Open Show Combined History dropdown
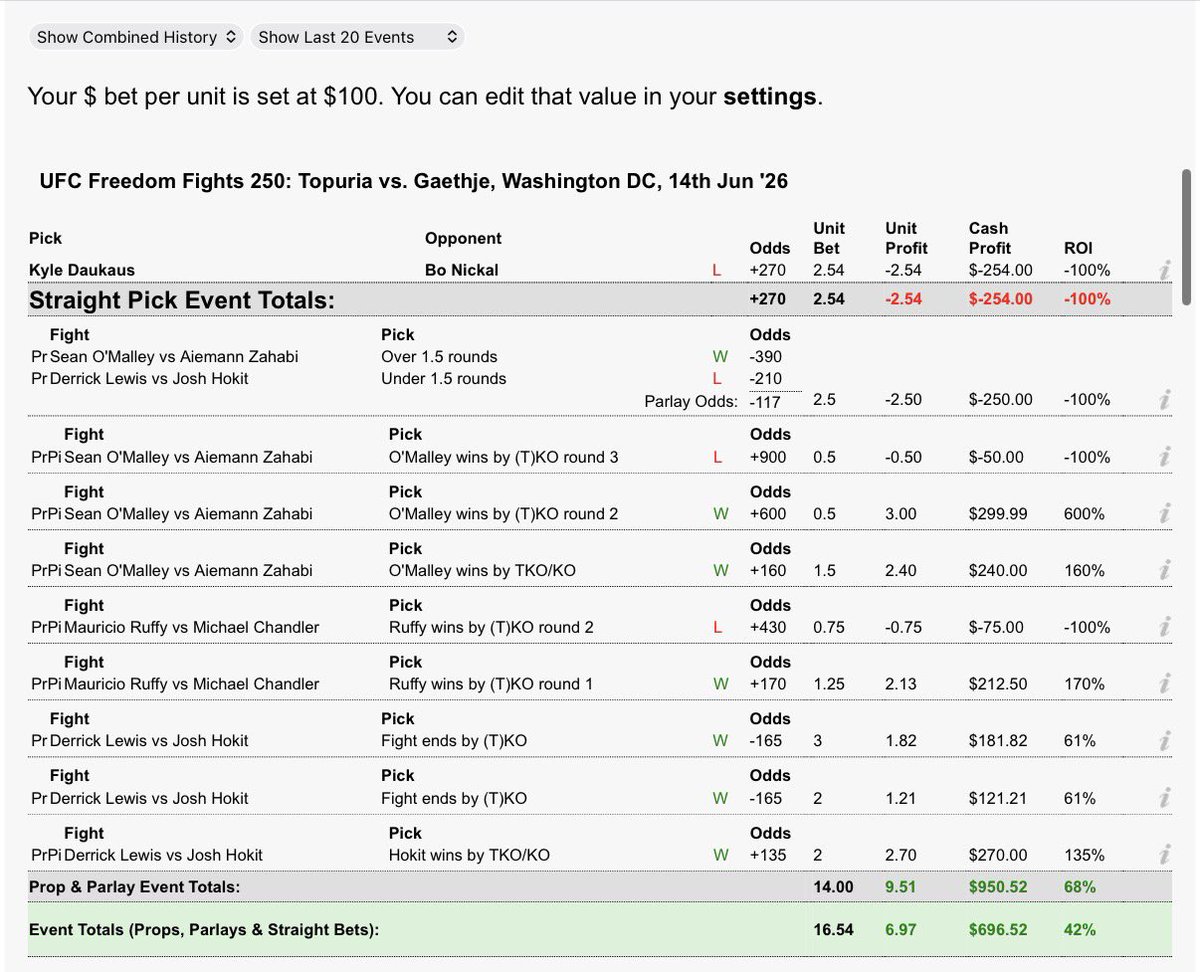The height and width of the screenshot is (972, 1200). coord(134,37)
